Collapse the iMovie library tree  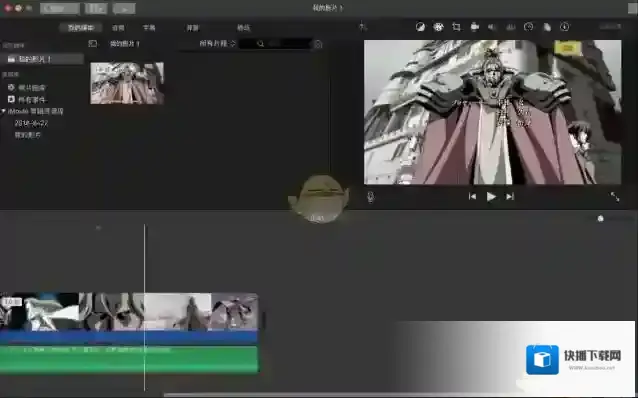(3, 111)
